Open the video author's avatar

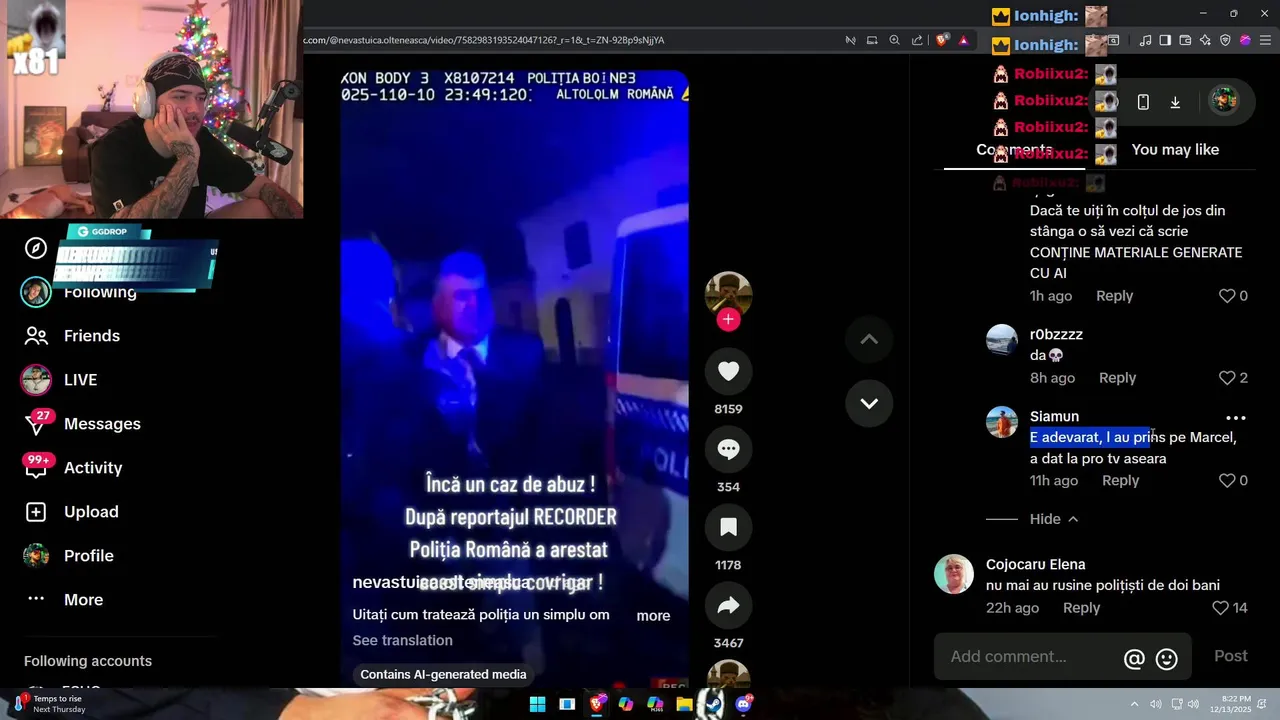[728, 295]
